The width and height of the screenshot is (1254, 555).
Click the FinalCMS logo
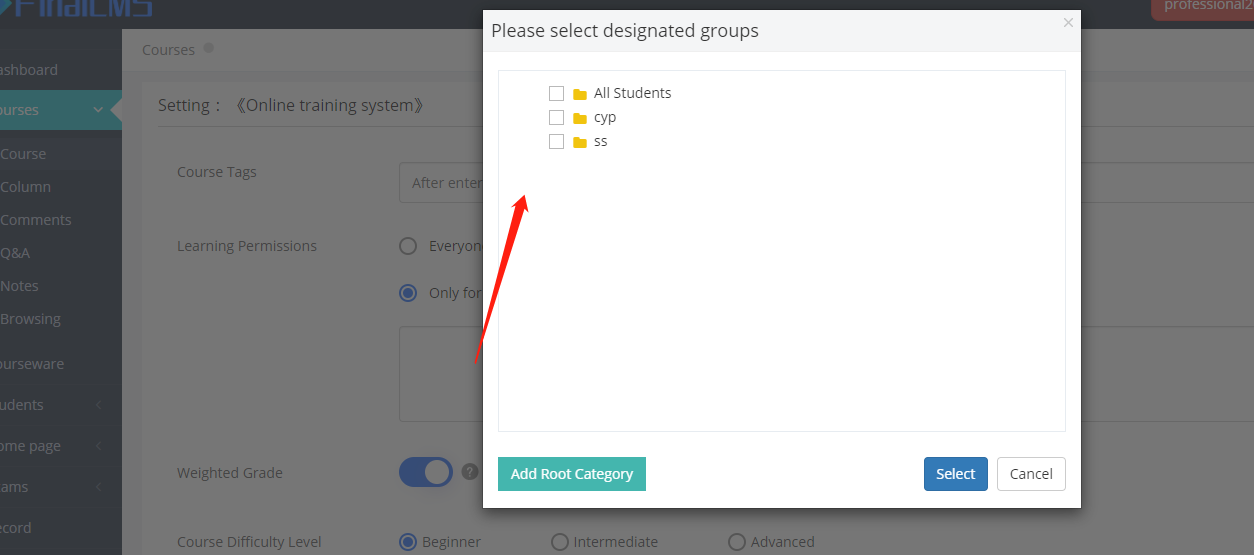[x=77, y=9]
